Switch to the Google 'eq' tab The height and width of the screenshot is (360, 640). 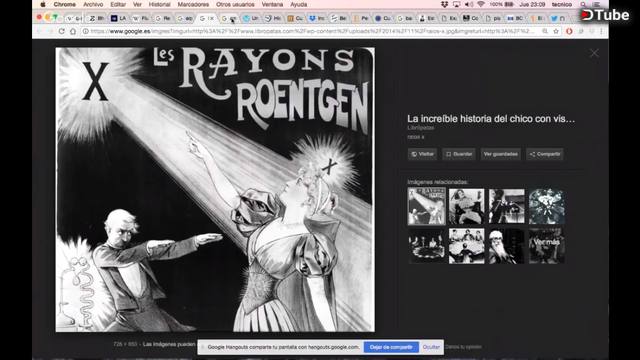point(185,18)
